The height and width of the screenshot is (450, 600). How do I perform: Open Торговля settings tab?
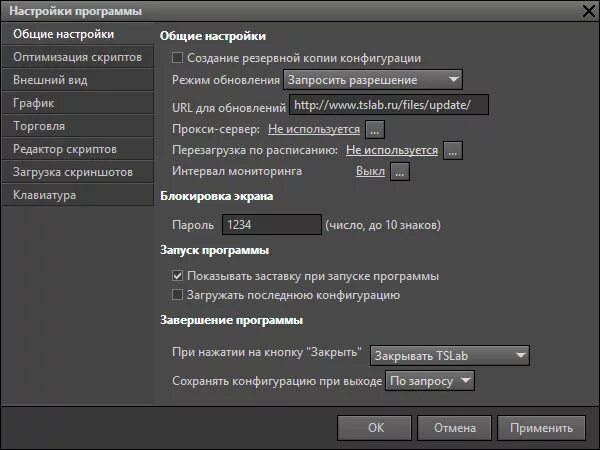(x=78, y=126)
